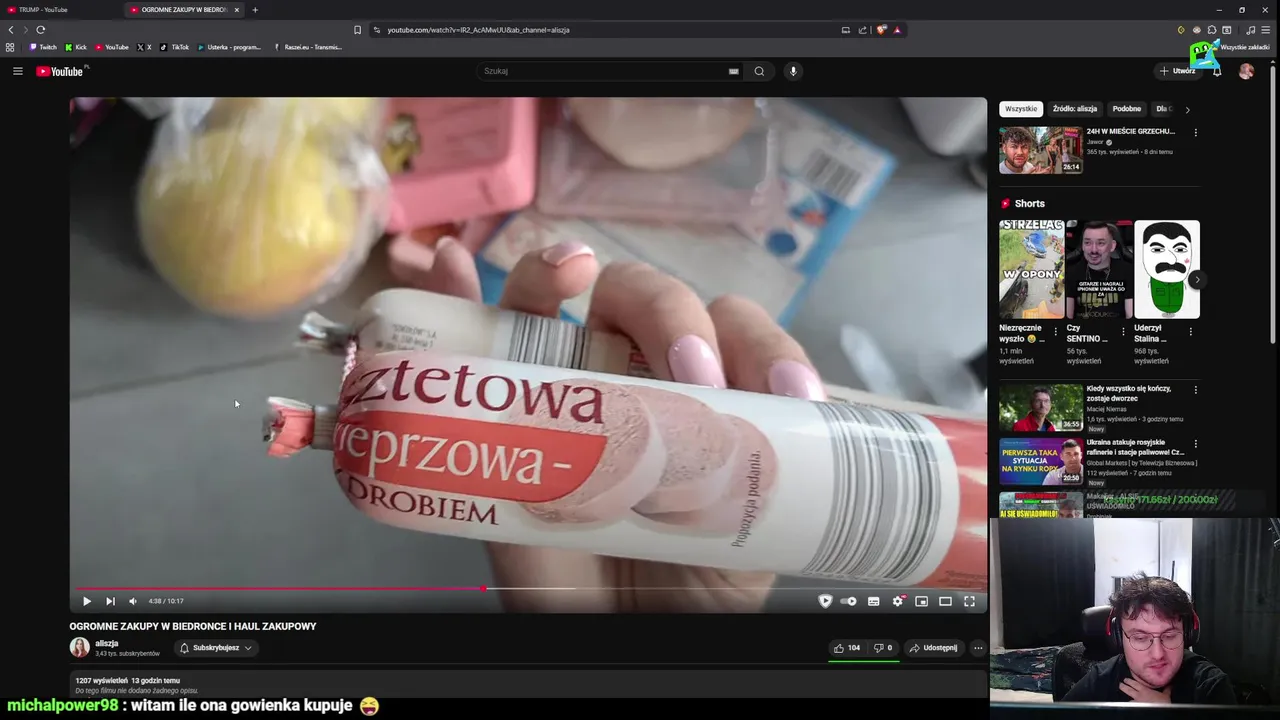
Task: Start voice search with microphone
Action: click(793, 71)
